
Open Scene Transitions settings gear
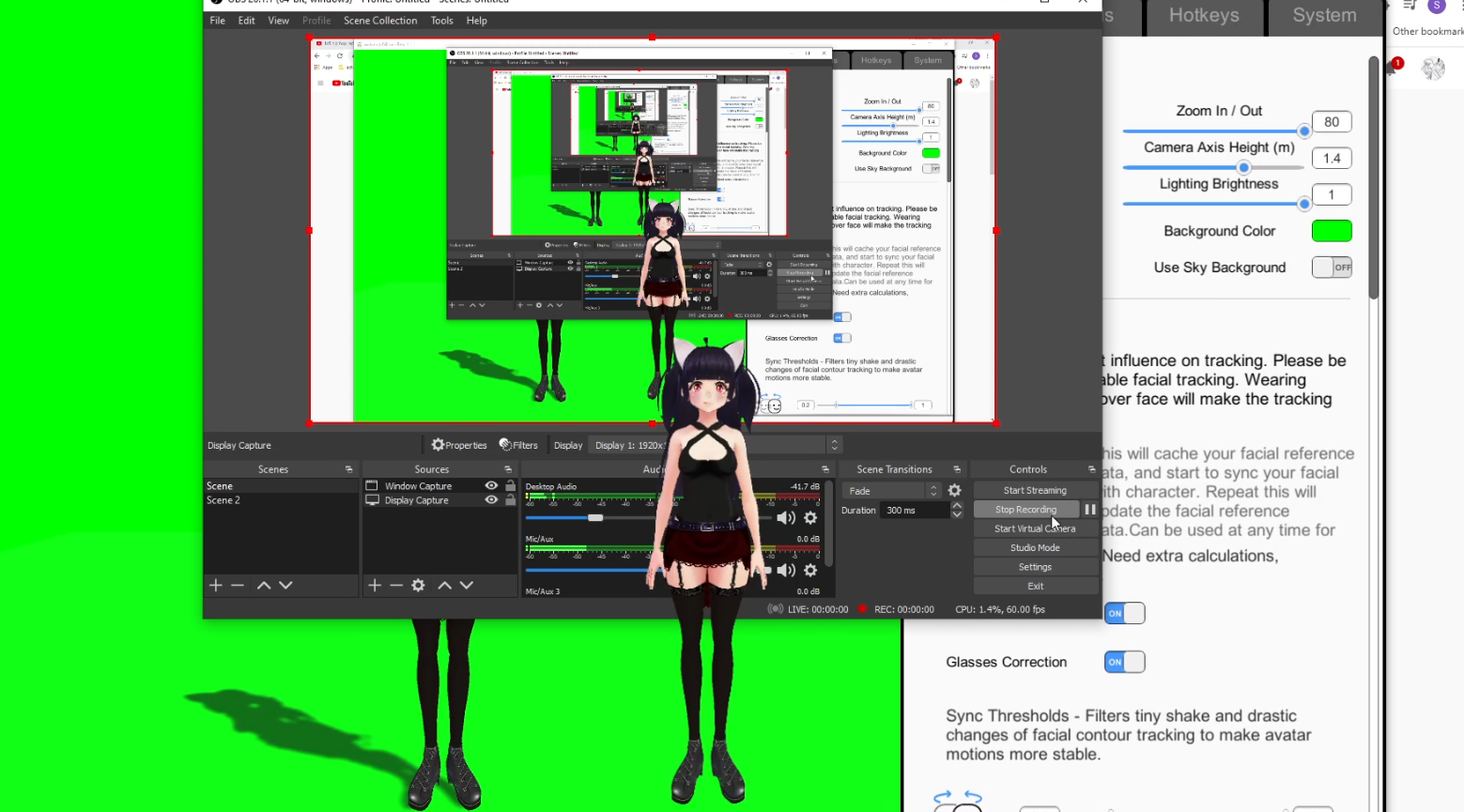pyautogui.click(x=954, y=491)
